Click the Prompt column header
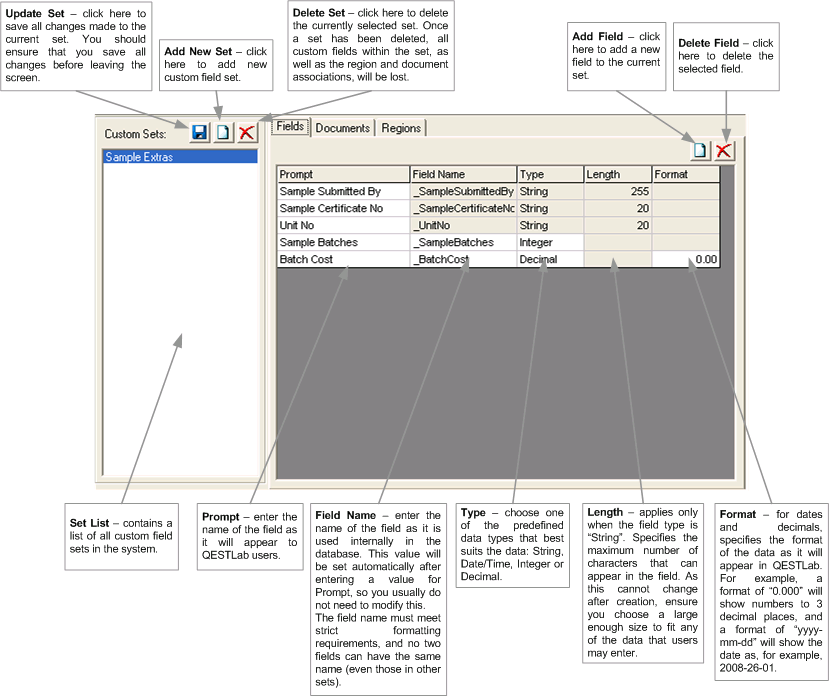This screenshot has height=696, width=829. 342,174
